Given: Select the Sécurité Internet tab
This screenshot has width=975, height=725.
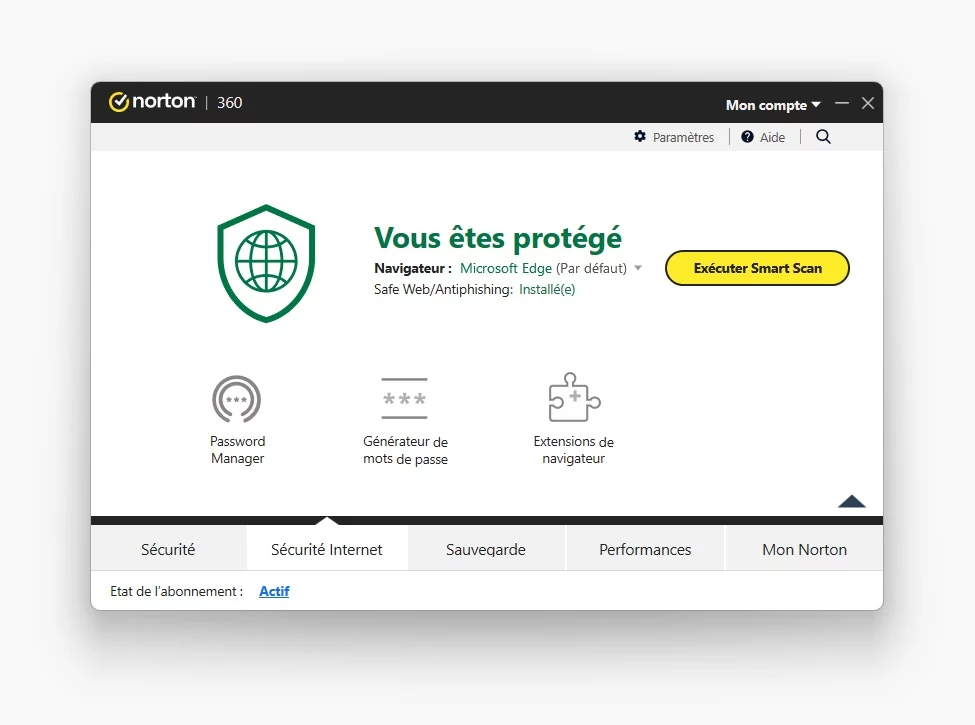Looking at the screenshot, I should [x=327, y=550].
